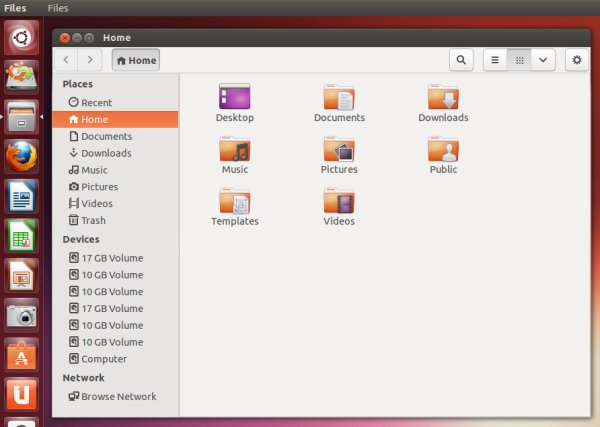Image resolution: width=600 pixels, height=427 pixels.
Task: Open the Templates folder icon
Action: 235,202
